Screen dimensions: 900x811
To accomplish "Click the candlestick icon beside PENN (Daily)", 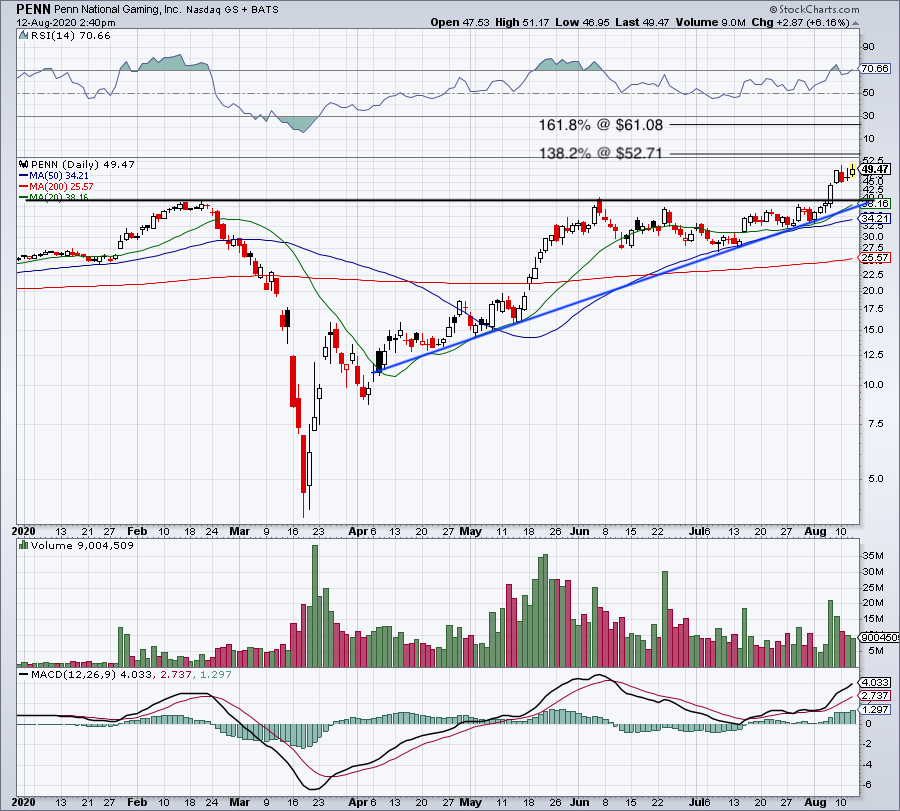I will 23,164.
